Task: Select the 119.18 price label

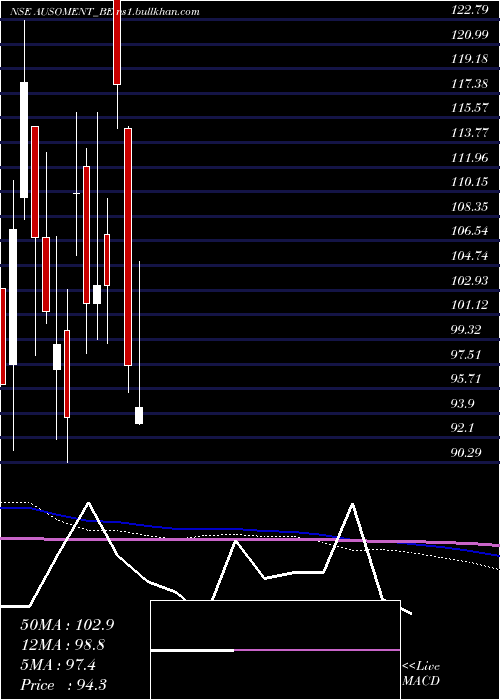Action: [469, 59]
